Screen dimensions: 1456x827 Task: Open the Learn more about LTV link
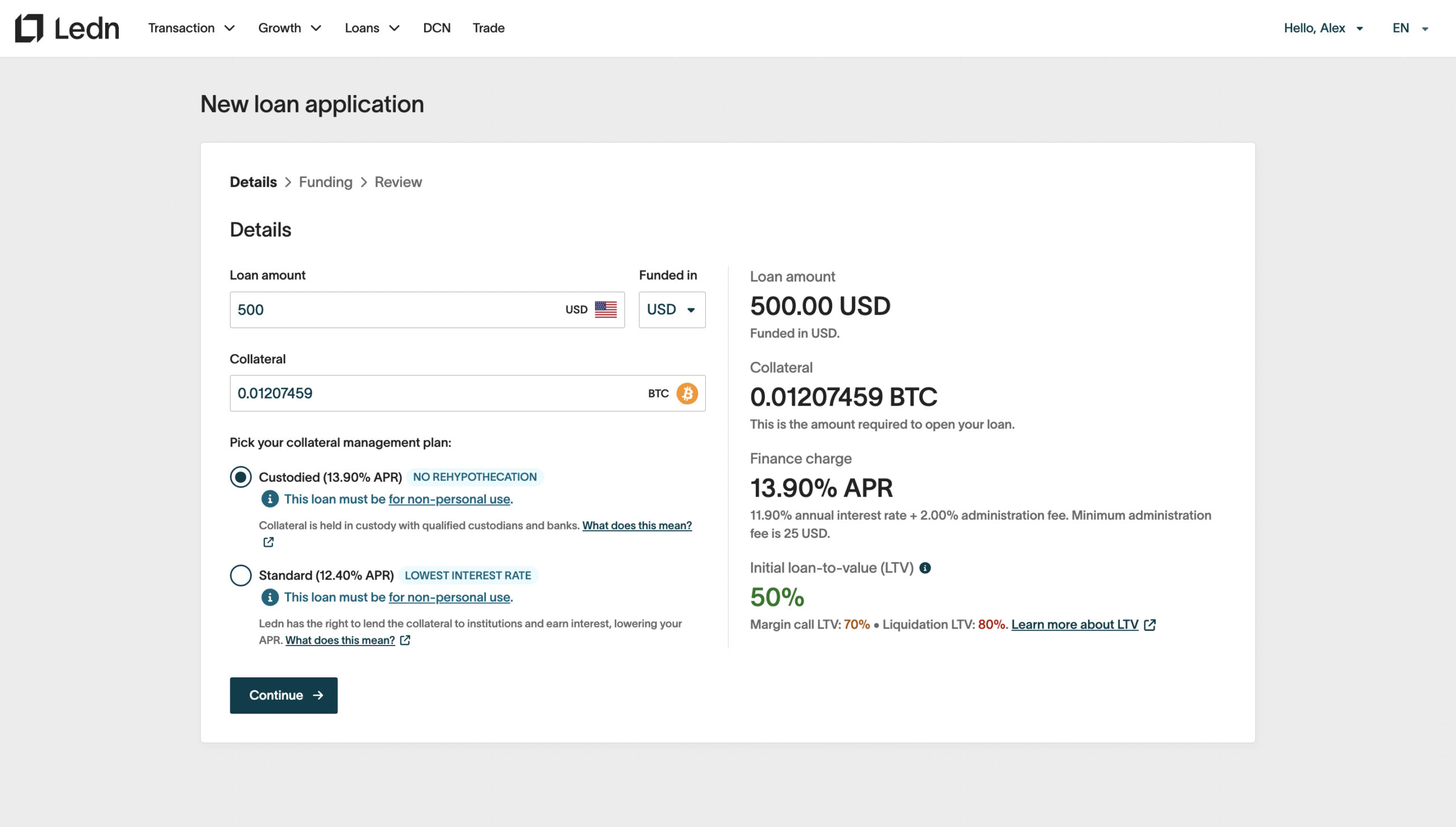click(1074, 625)
